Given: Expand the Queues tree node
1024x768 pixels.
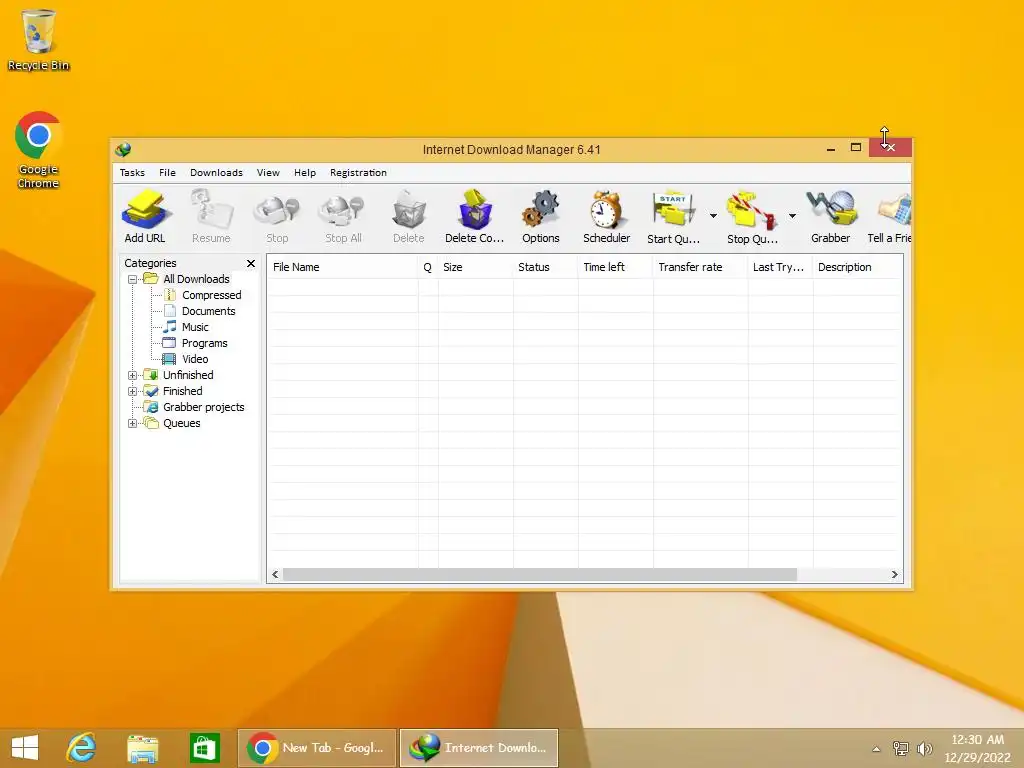Looking at the screenshot, I should point(133,424).
